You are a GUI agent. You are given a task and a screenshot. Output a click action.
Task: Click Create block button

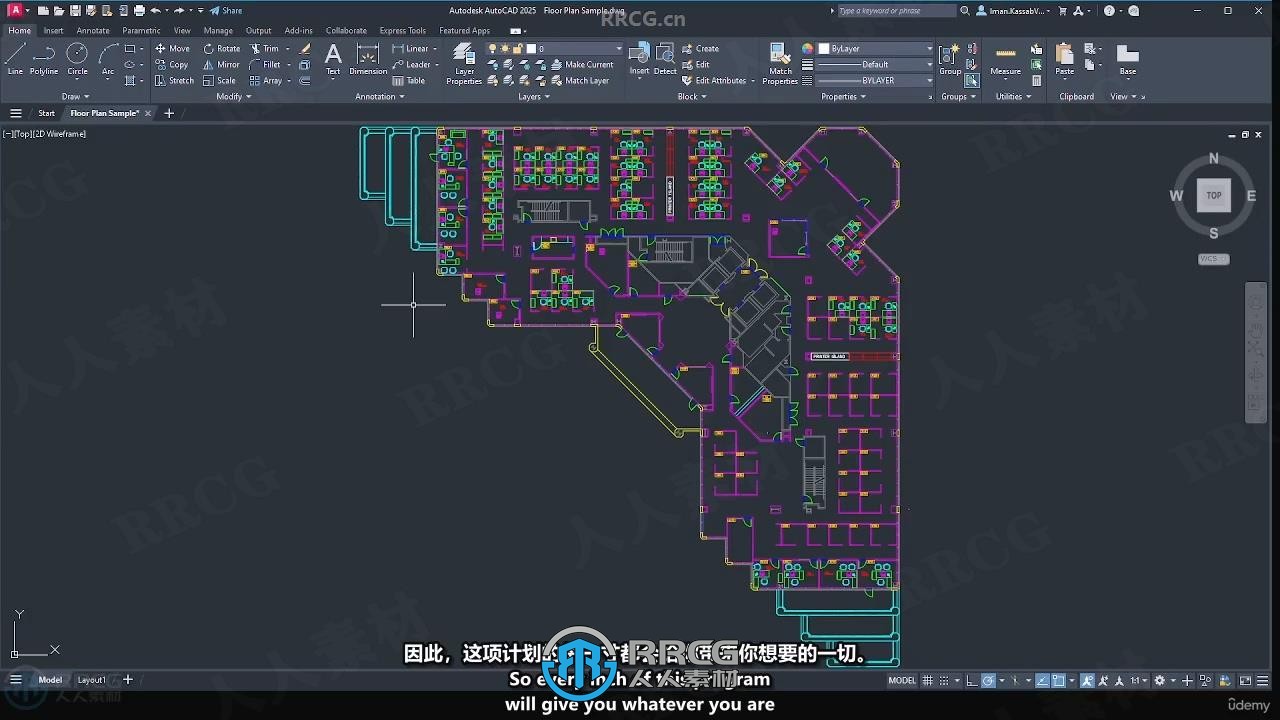(700, 48)
